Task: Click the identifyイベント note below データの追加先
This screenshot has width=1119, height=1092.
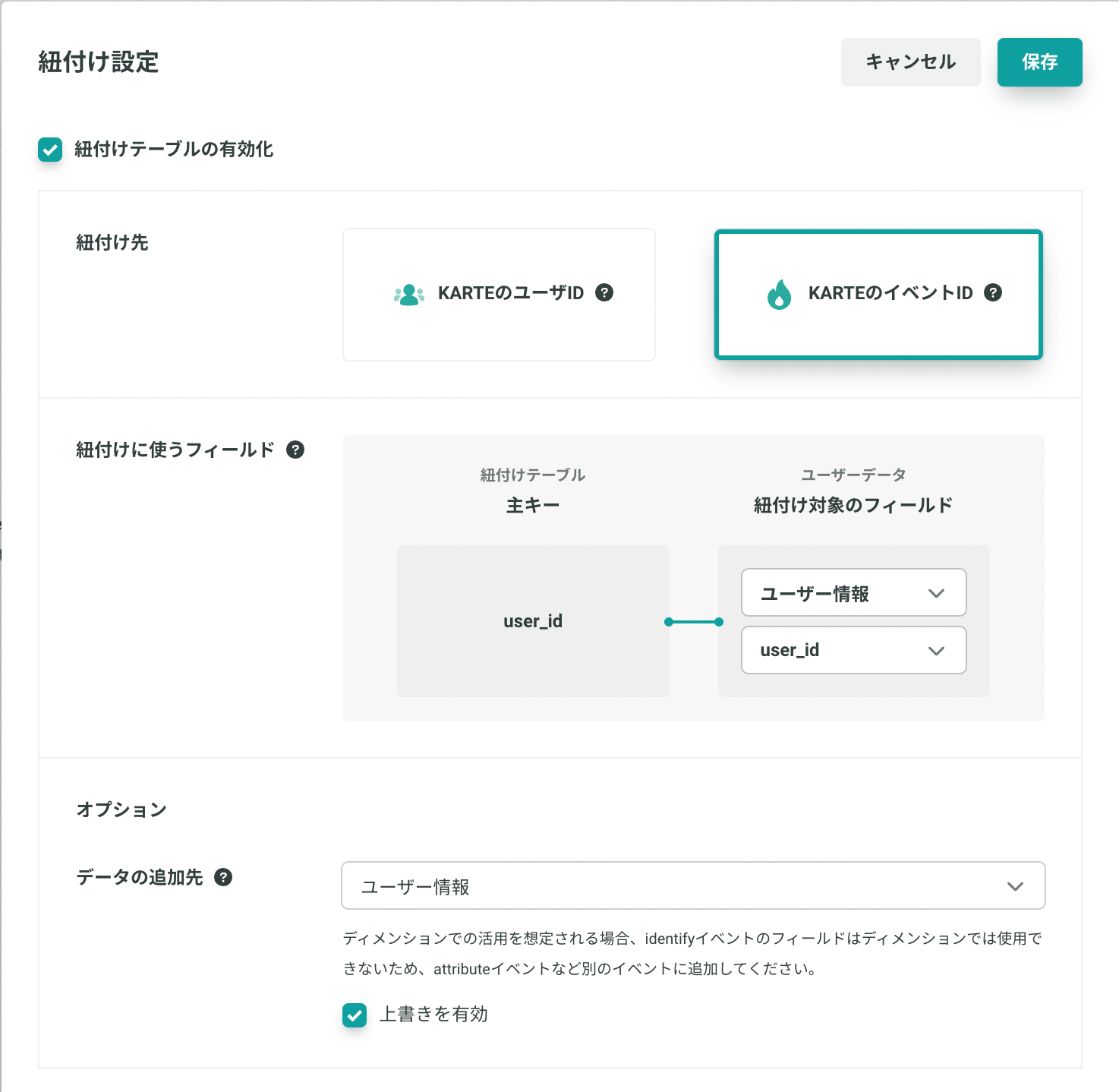Action: tap(692, 954)
